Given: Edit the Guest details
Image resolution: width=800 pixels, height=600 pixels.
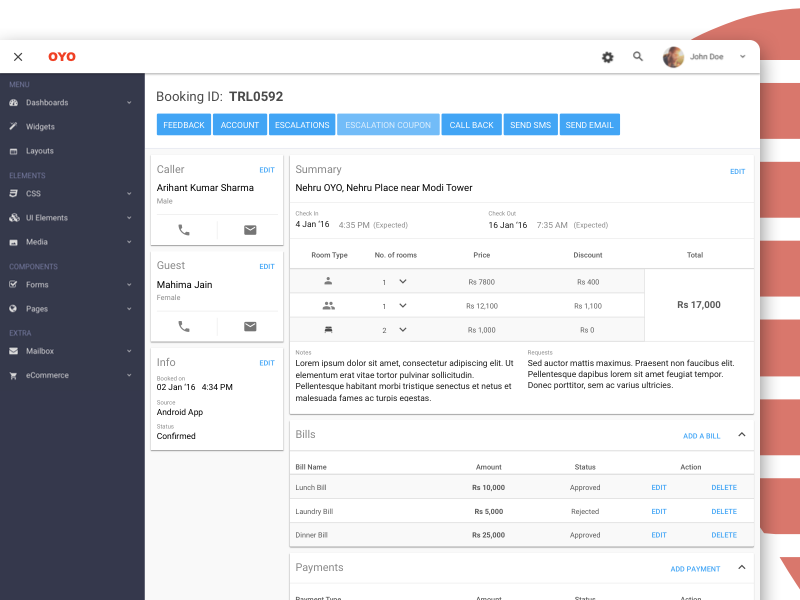Looking at the screenshot, I should (267, 267).
